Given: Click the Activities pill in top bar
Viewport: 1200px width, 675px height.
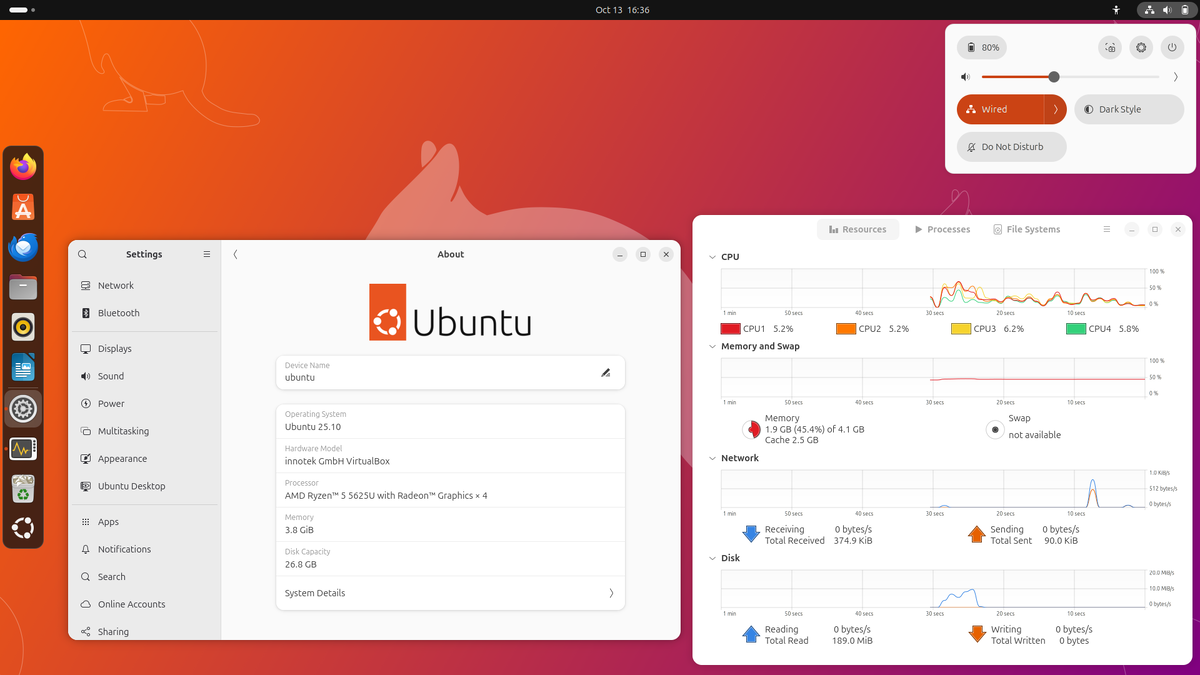Looking at the screenshot, I should point(22,10).
